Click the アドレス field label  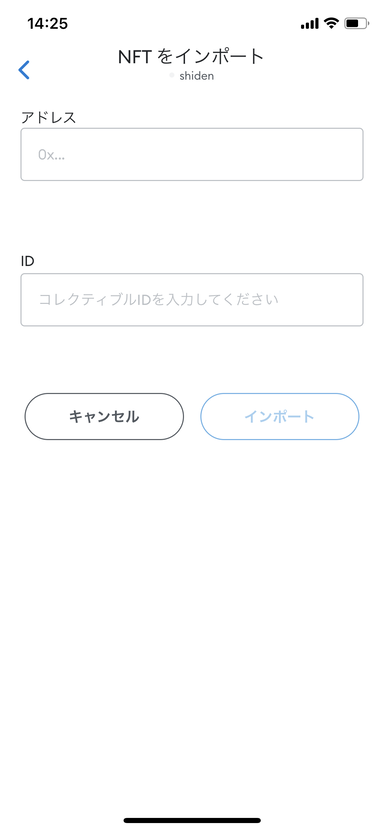point(49,117)
